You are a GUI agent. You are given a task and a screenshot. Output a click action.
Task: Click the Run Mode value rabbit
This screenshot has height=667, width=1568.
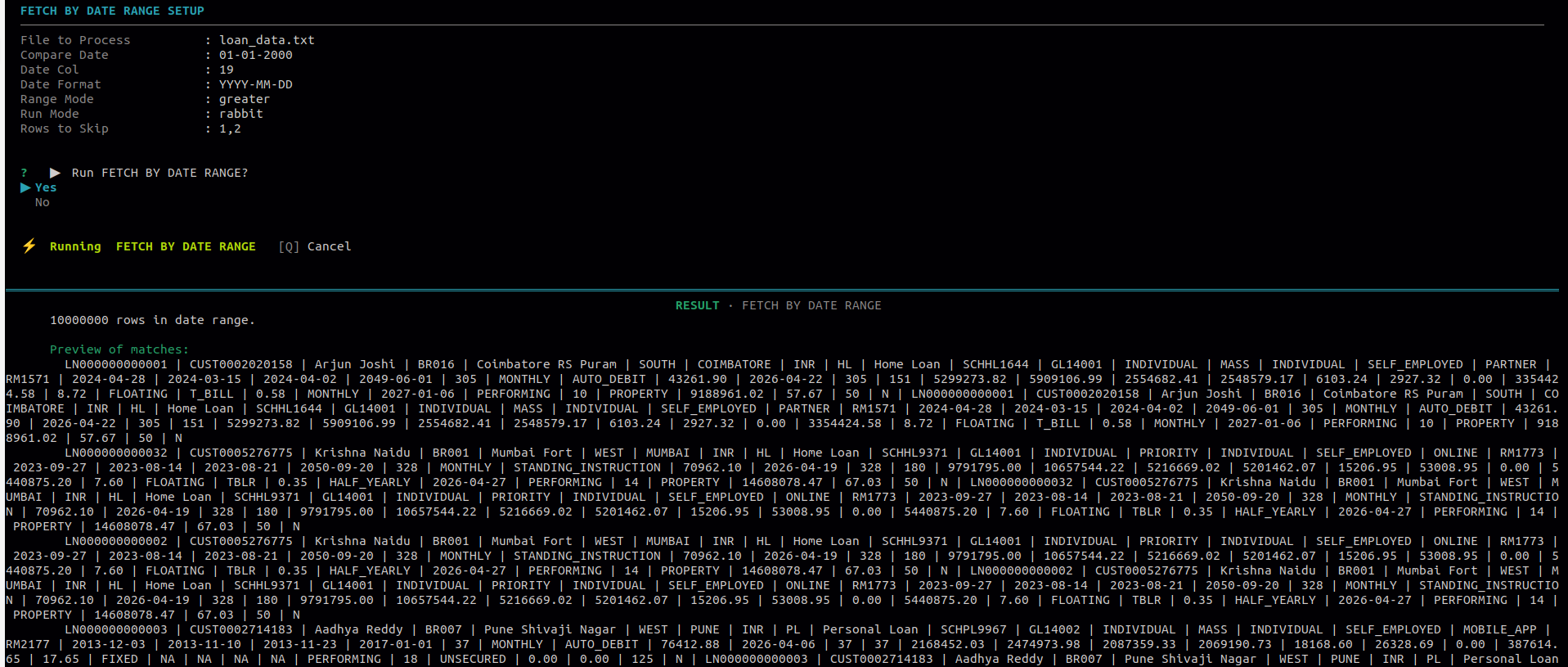pos(241,114)
